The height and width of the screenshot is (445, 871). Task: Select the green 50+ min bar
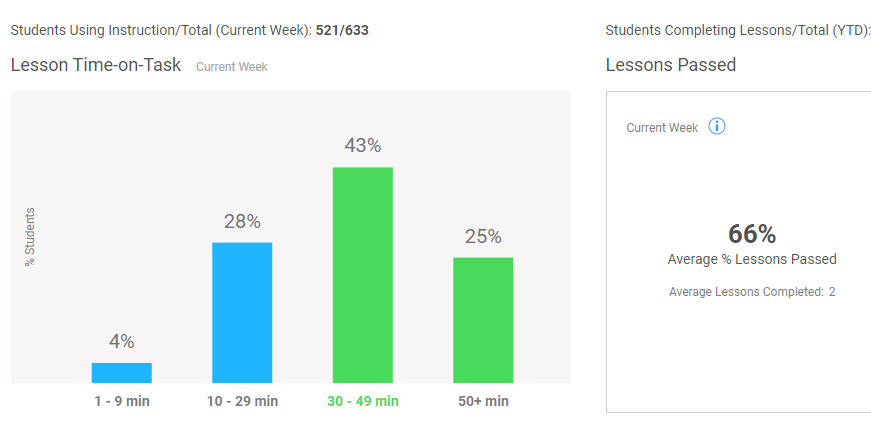click(483, 320)
